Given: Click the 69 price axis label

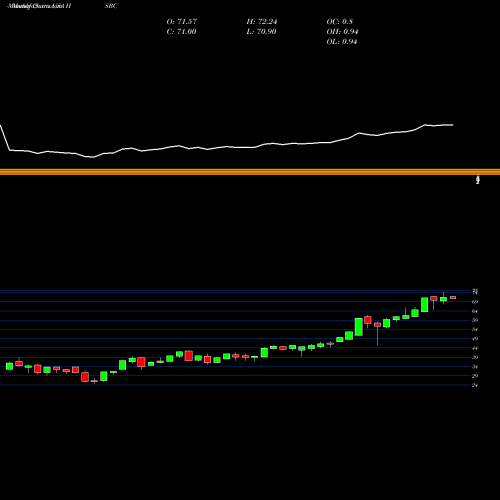Looking at the screenshot, I should [475, 302].
